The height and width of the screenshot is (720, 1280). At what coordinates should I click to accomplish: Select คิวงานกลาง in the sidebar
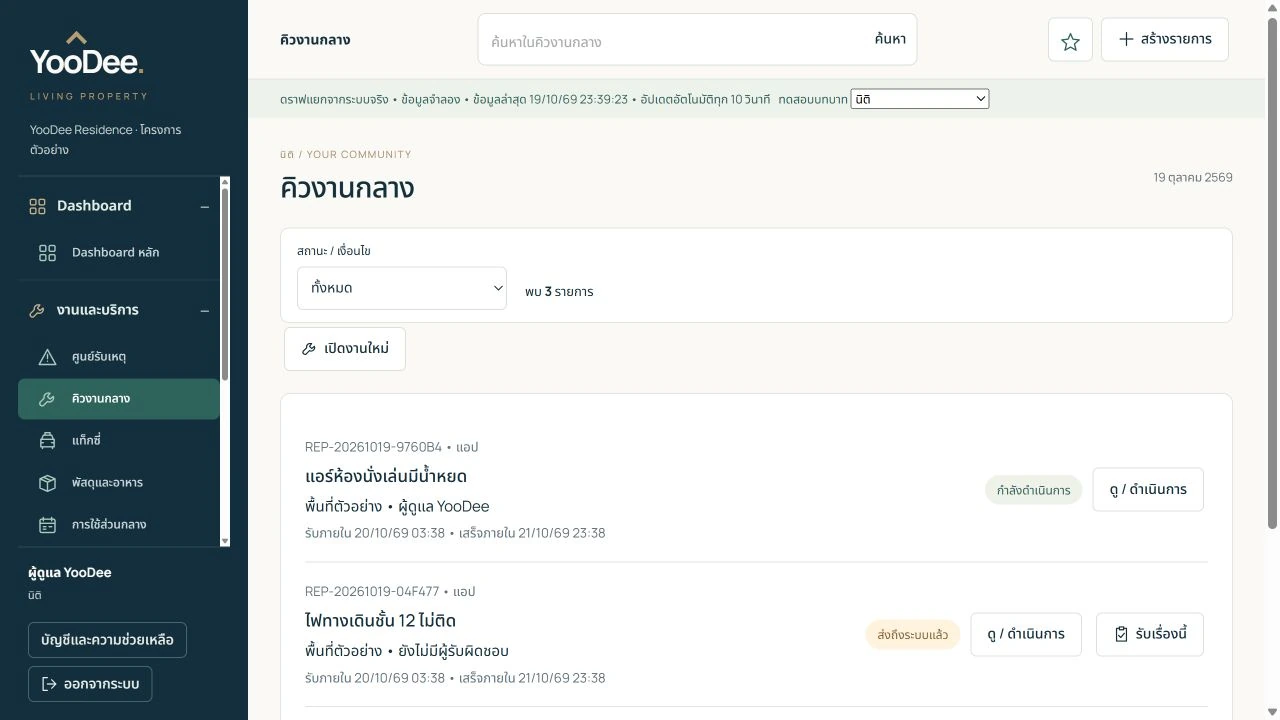coord(119,399)
